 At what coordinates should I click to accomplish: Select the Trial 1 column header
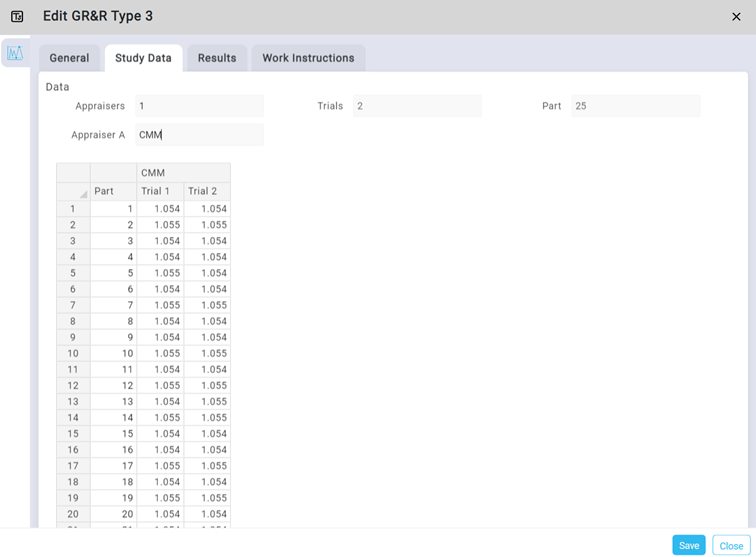[160, 191]
